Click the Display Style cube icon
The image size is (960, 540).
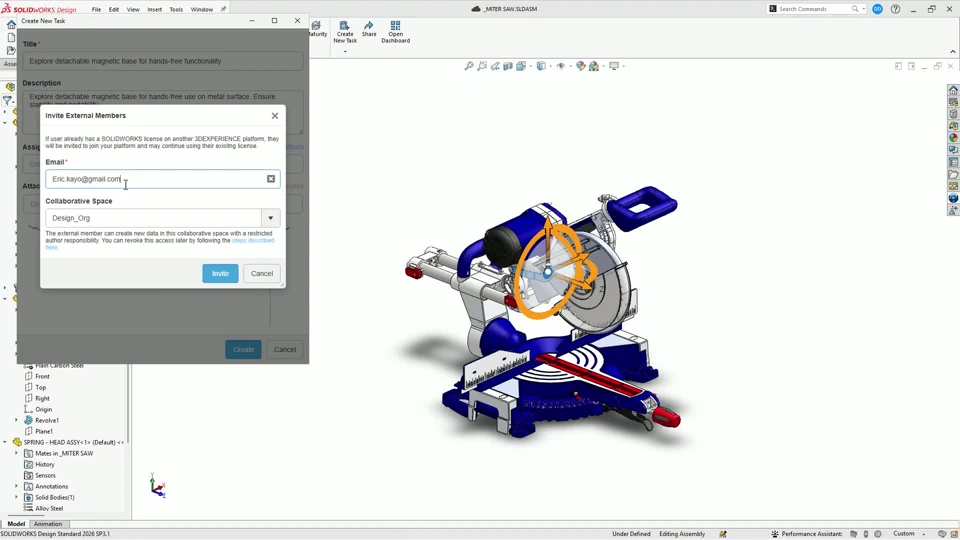tap(541, 66)
